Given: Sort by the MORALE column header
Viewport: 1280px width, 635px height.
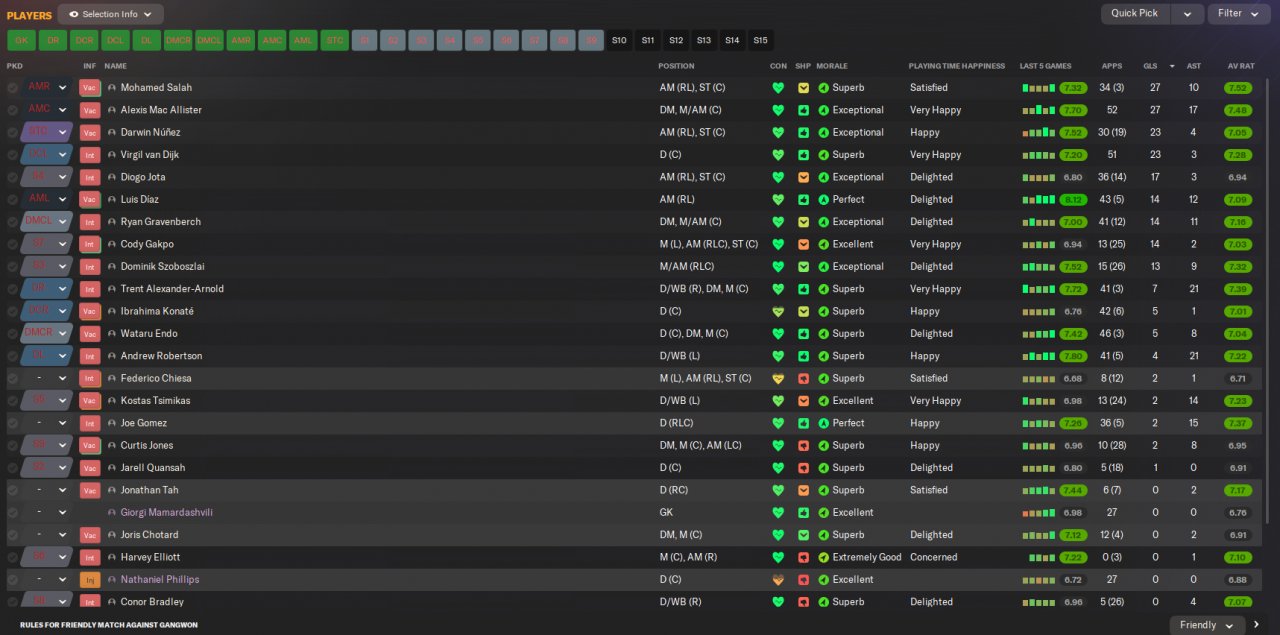Looking at the screenshot, I should point(832,66).
